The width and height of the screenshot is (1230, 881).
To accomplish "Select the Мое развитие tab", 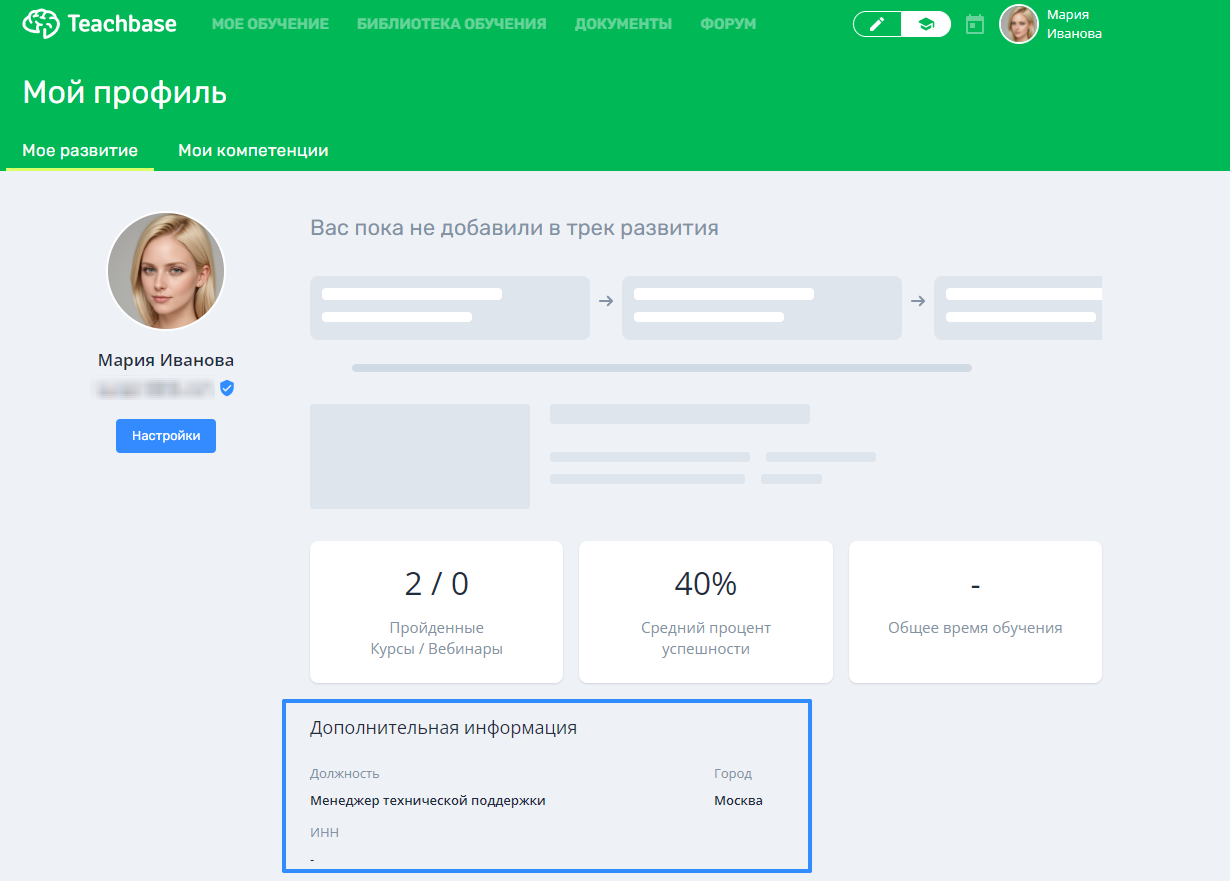I will 80,151.
